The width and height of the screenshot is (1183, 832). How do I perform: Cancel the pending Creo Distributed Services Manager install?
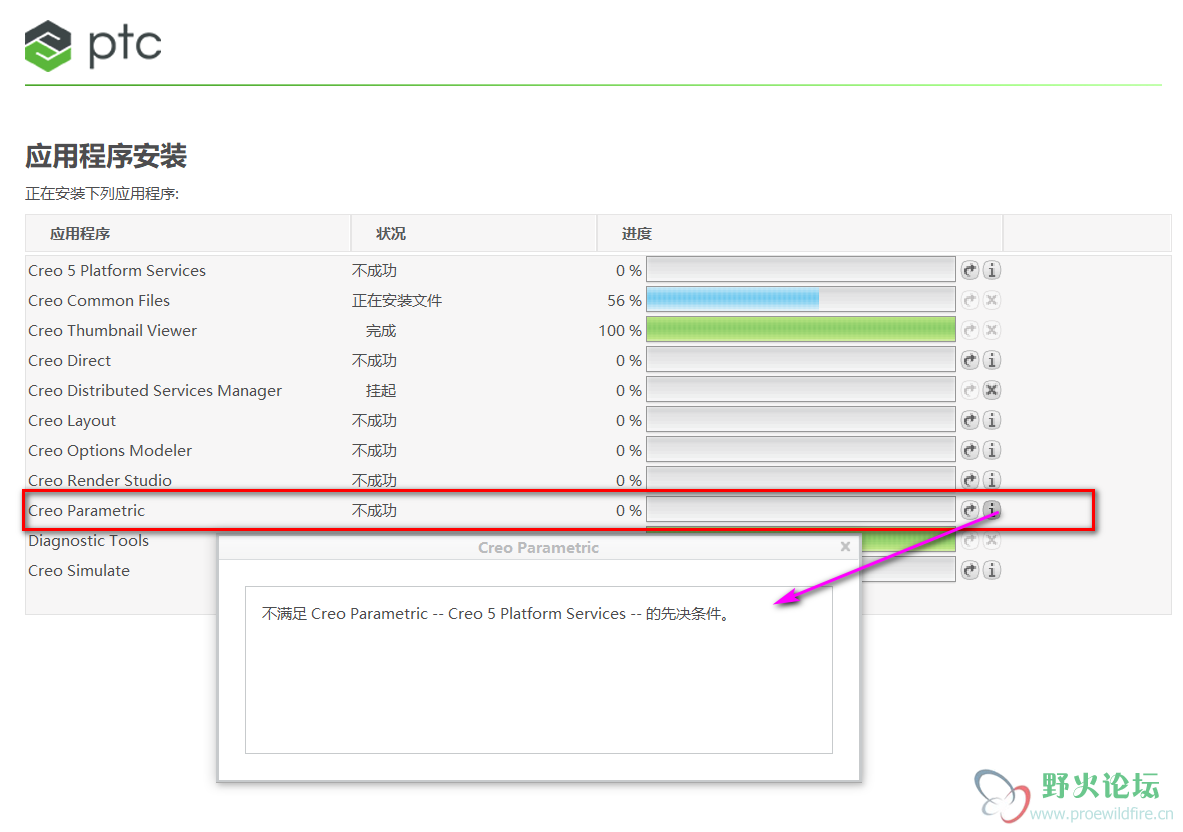[991, 390]
